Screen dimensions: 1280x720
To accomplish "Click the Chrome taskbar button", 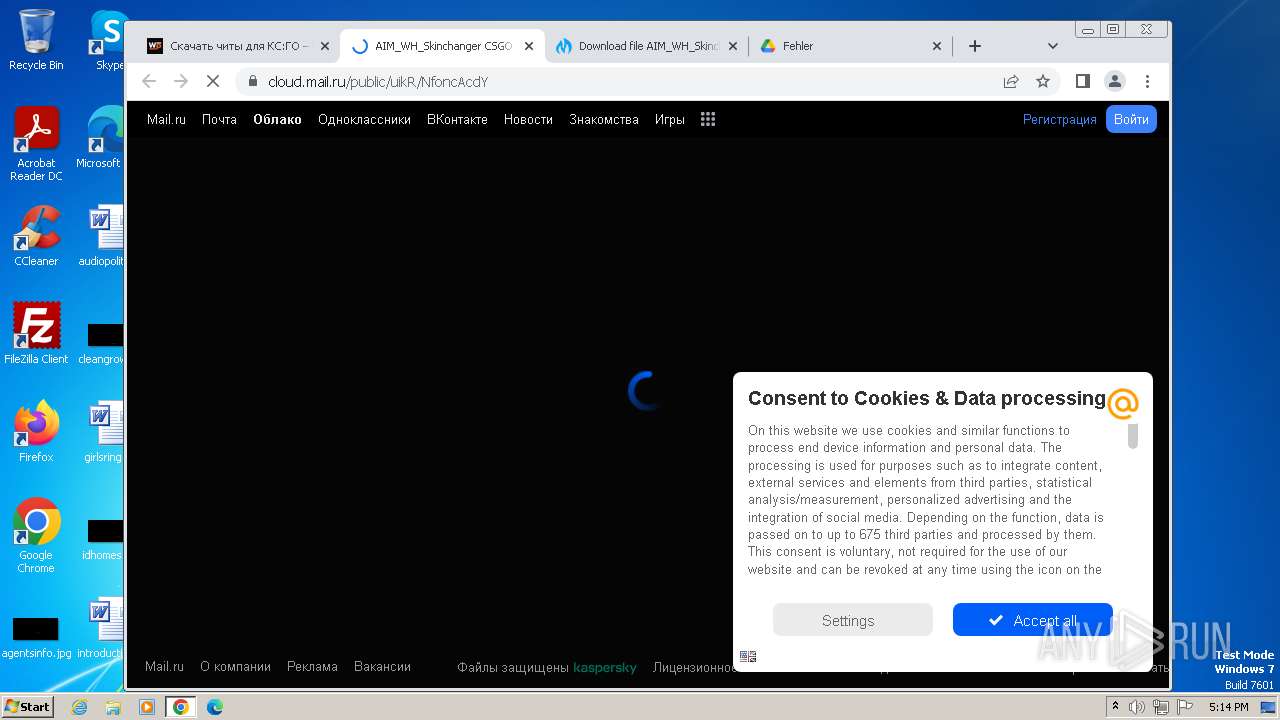I will pyautogui.click(x=181, y=707).
